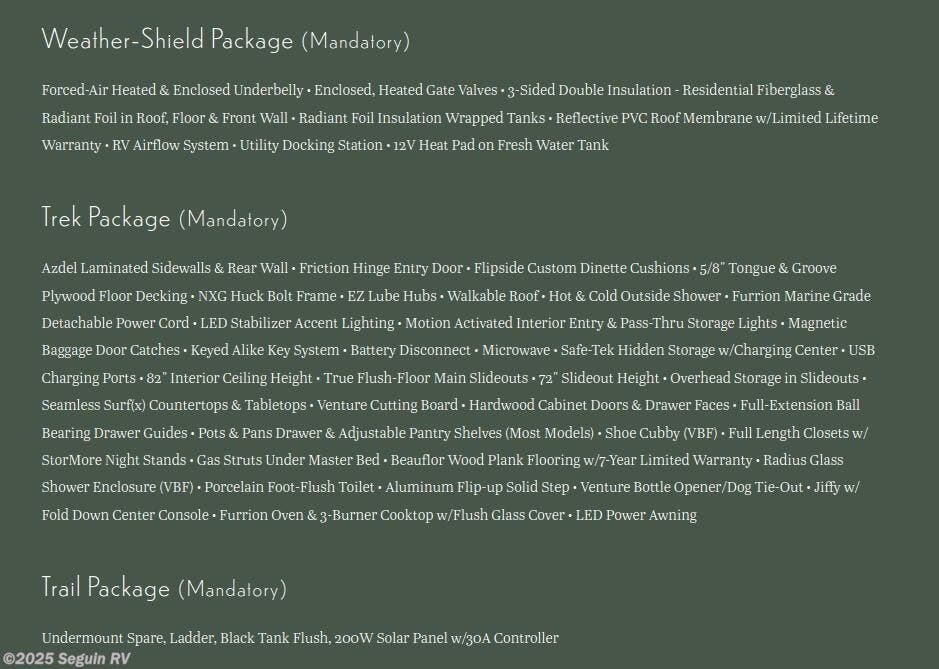Click the Seguin RV copyright watermark
The width and height of the screenshot is (939, 669).
point(66,658)
